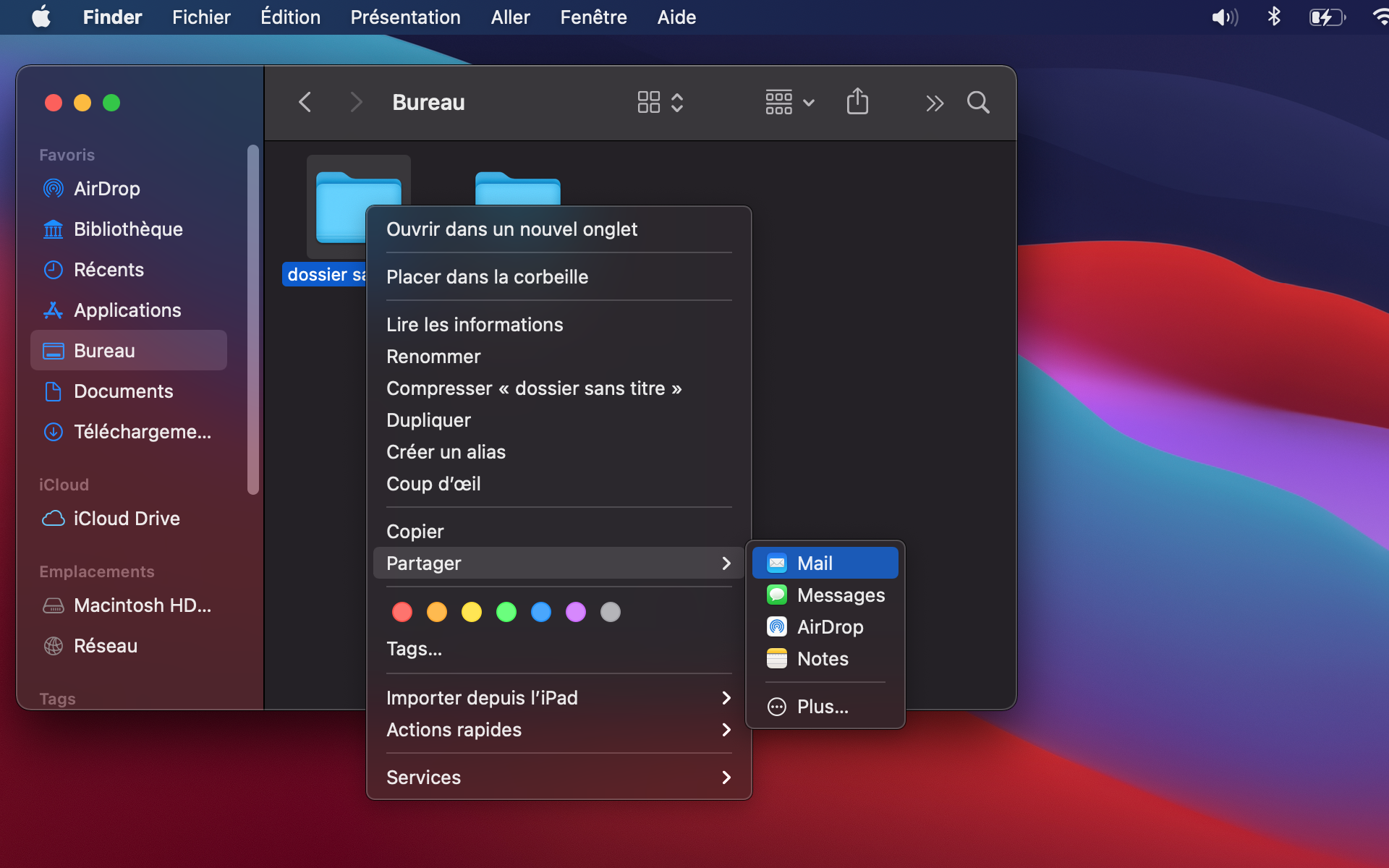This screenshot has height=868, width=1389.
Task: Click the toolbar Share button
Action: pos(857,101)
